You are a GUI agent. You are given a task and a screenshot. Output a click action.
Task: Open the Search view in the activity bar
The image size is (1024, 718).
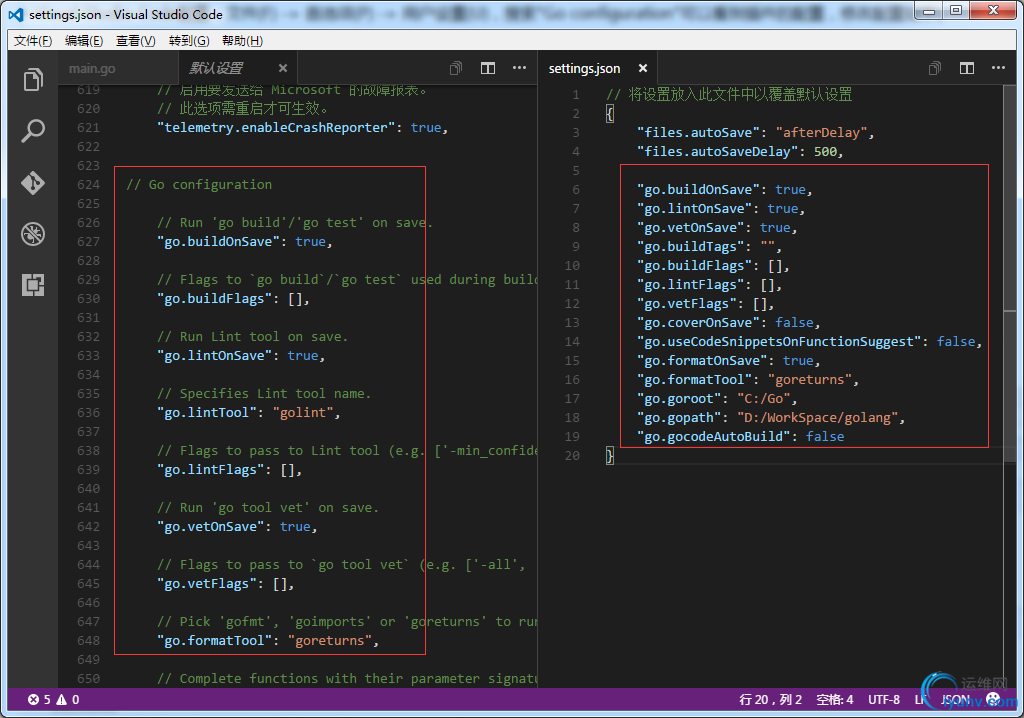(33, 131)
